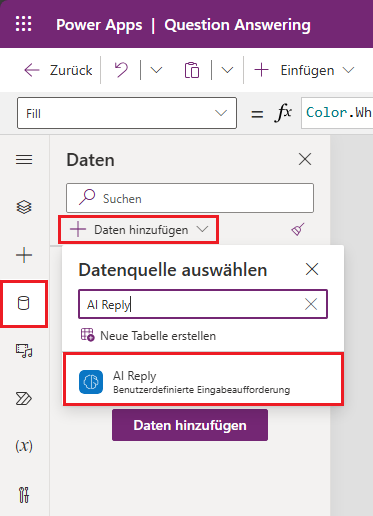This screenshot has width=373, height=516.
Task: Click the paste clipboard icon
Action: point(192,70)
